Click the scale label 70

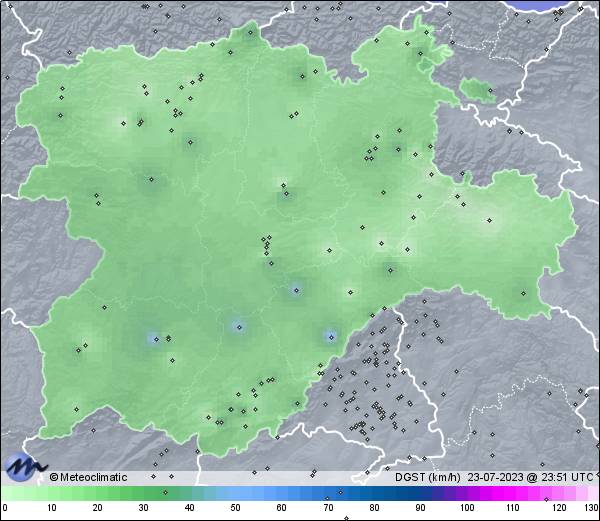[x=328, y=508]
